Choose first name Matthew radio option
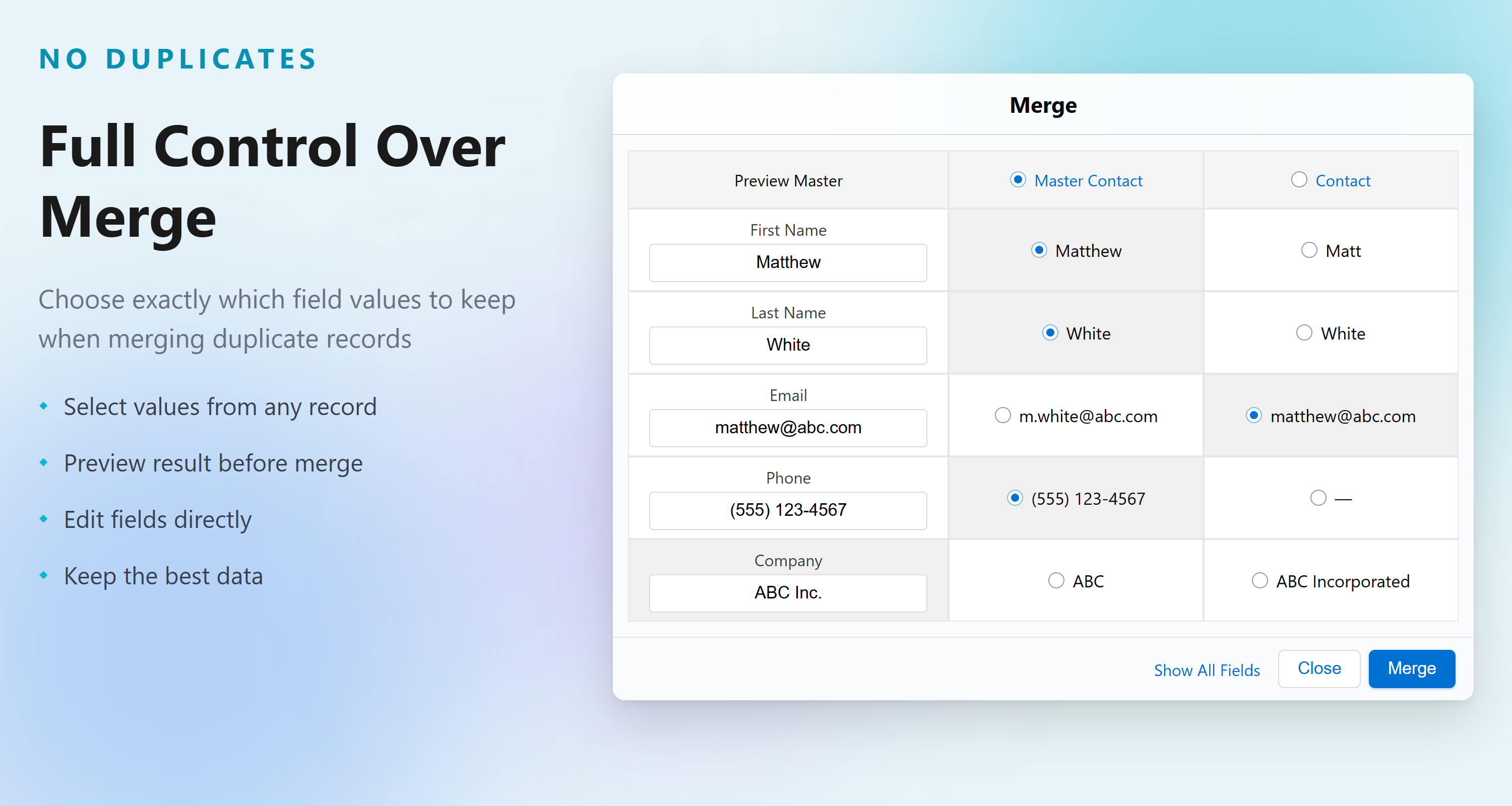Viewport: 1512px width, 806px height. (1039, 250)
